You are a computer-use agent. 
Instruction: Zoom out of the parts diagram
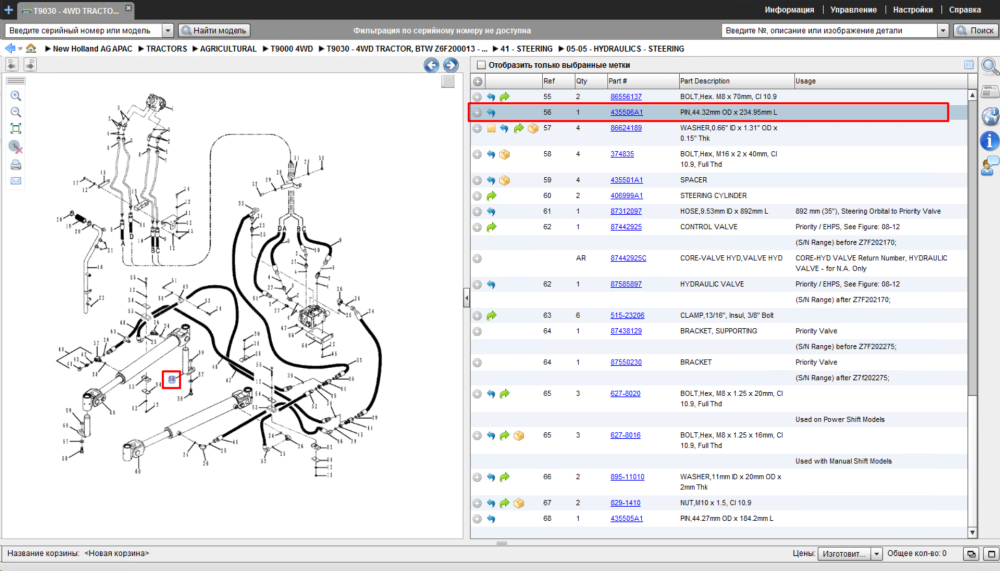[16, 112]
